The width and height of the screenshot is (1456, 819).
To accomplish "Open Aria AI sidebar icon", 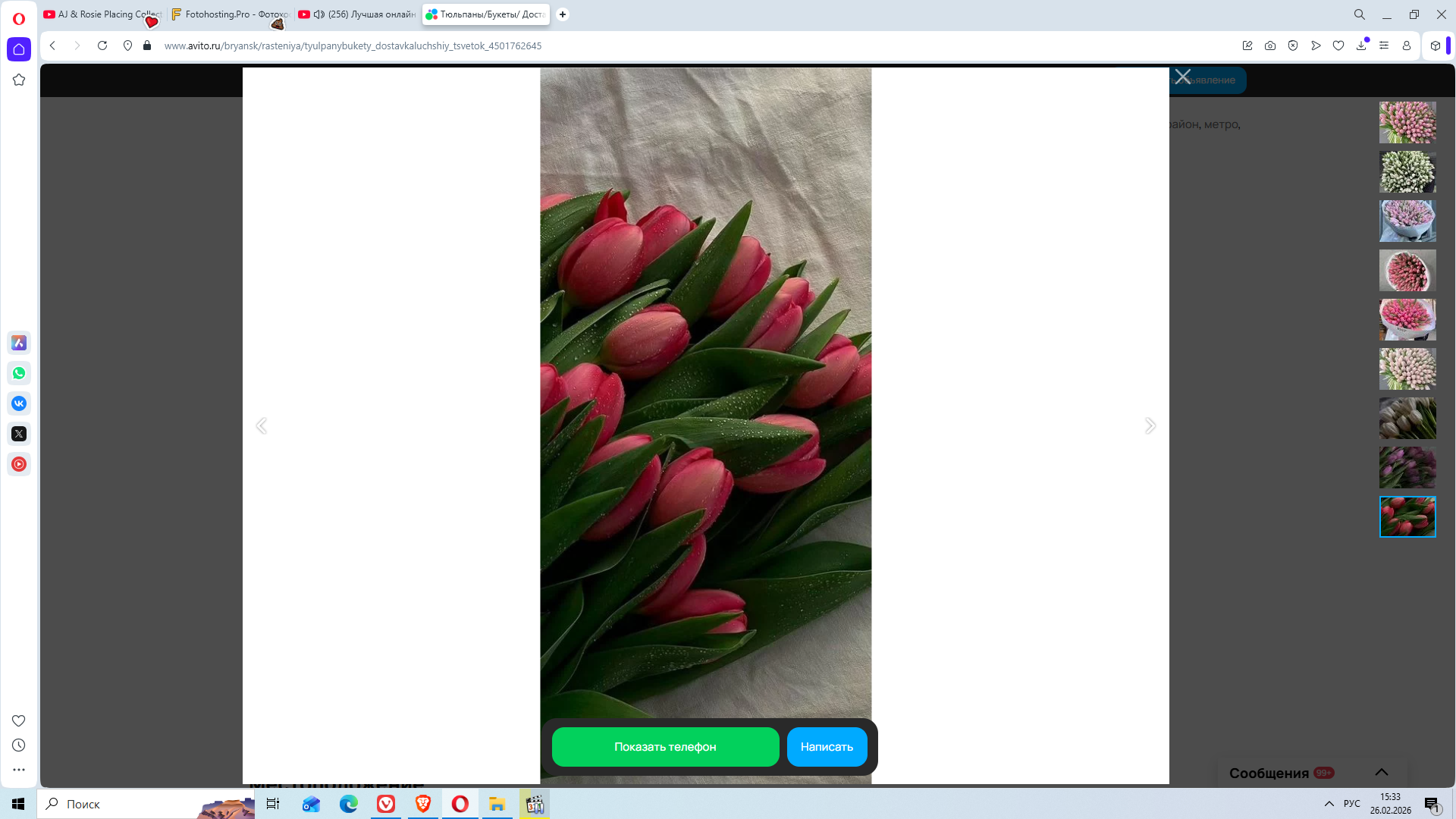I will (19, 343).
